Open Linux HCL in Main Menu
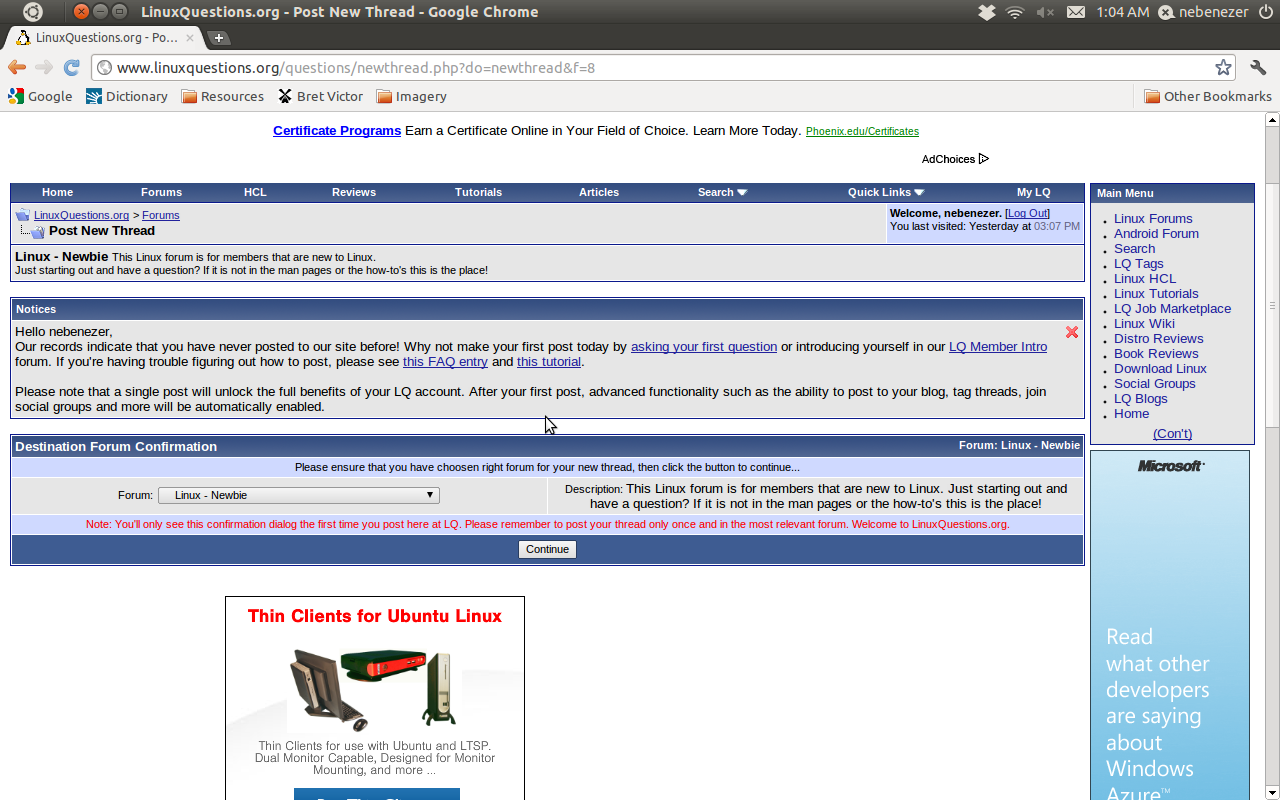This screenshot has width=1280, height=800. (x=1145, y=278)
